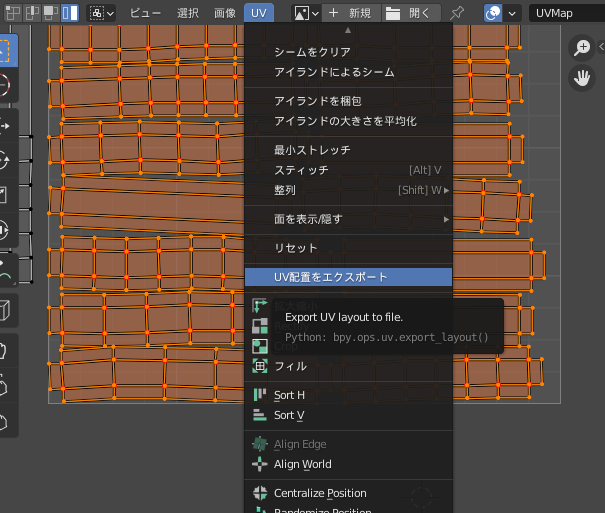Open the image browse dropdown
Image resolution: width=605 pixels, height=513 pixels.
(x=306, y=13)
